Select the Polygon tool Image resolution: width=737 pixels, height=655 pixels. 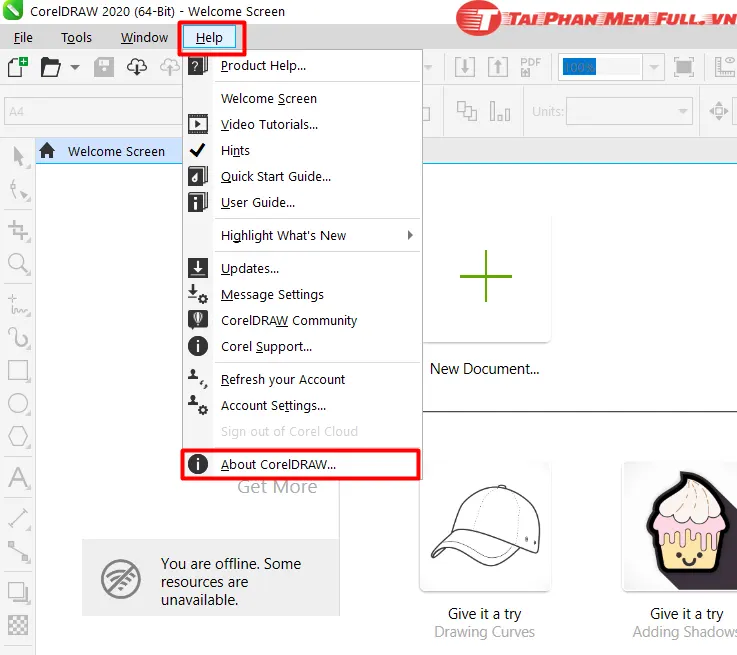[x=19, y=436]
